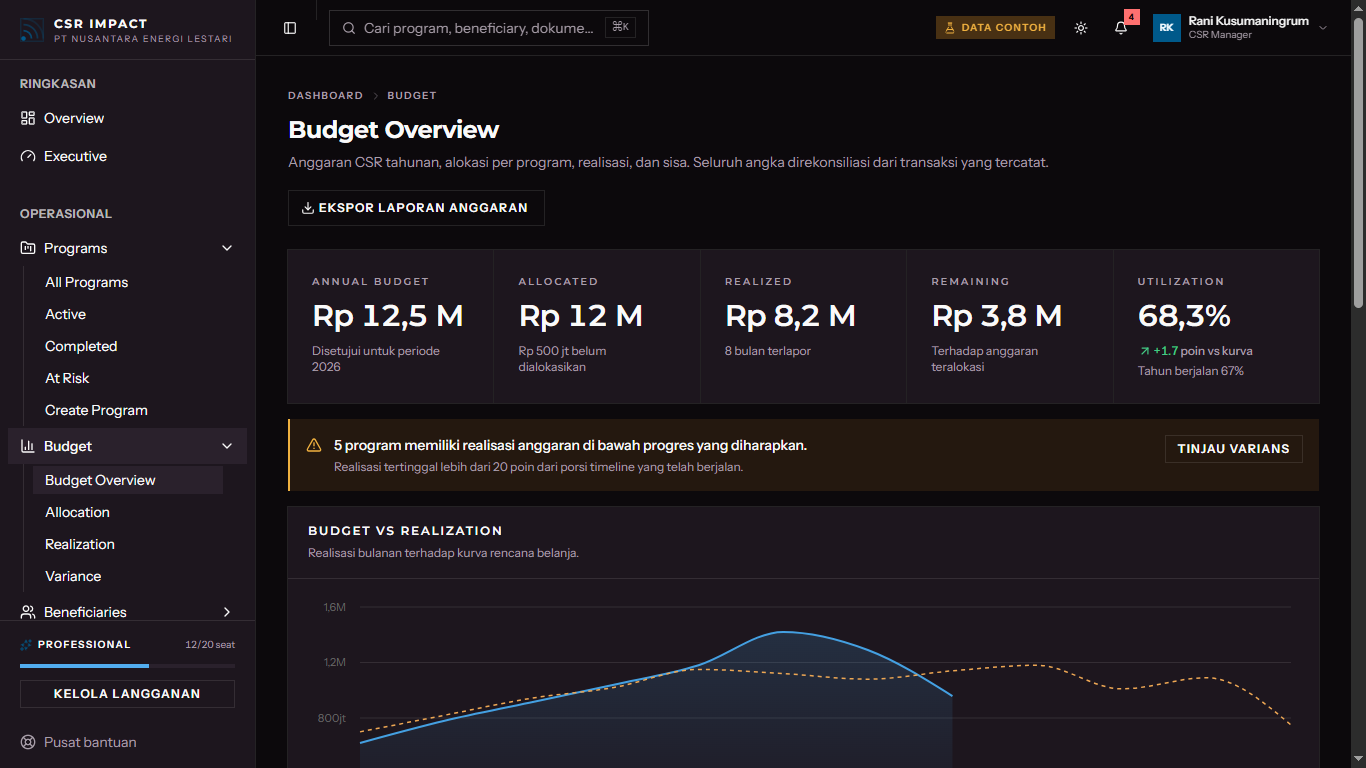Click the Kelola Langganan button
Image resolution: width=1366 pixels, height=768 pixels.
tap(127, 694)
